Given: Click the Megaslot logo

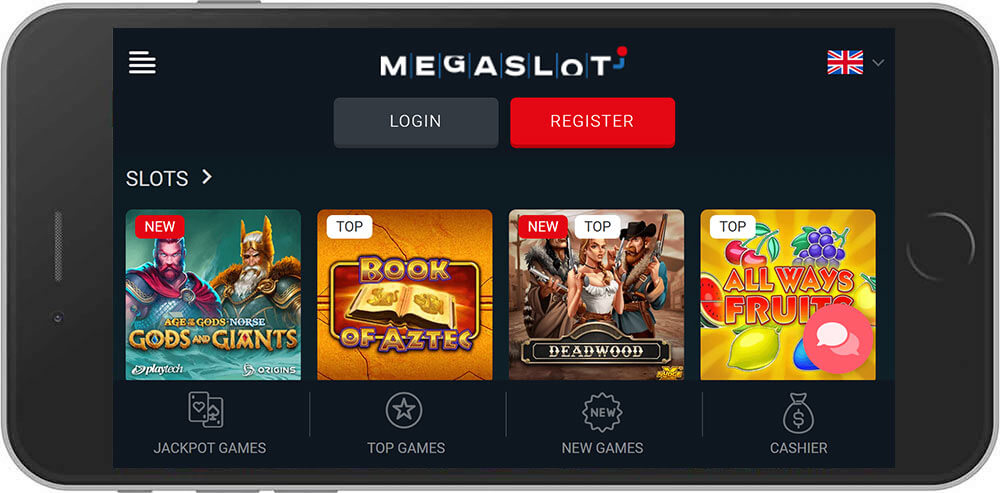Looking at the screenshot, I should pos(504,63).
